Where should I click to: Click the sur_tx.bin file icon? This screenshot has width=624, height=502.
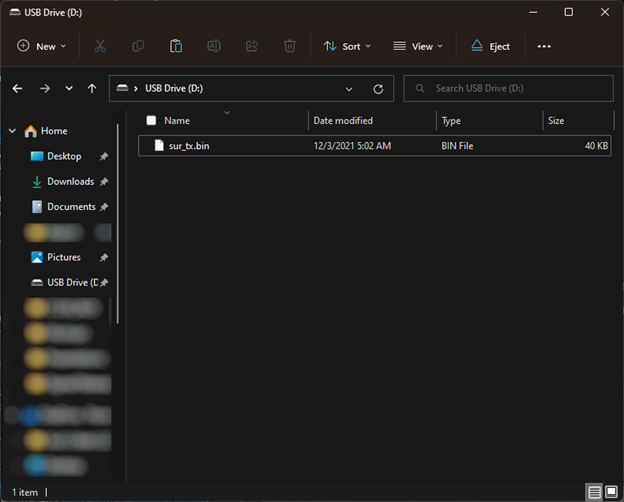(x=159, y=146)
